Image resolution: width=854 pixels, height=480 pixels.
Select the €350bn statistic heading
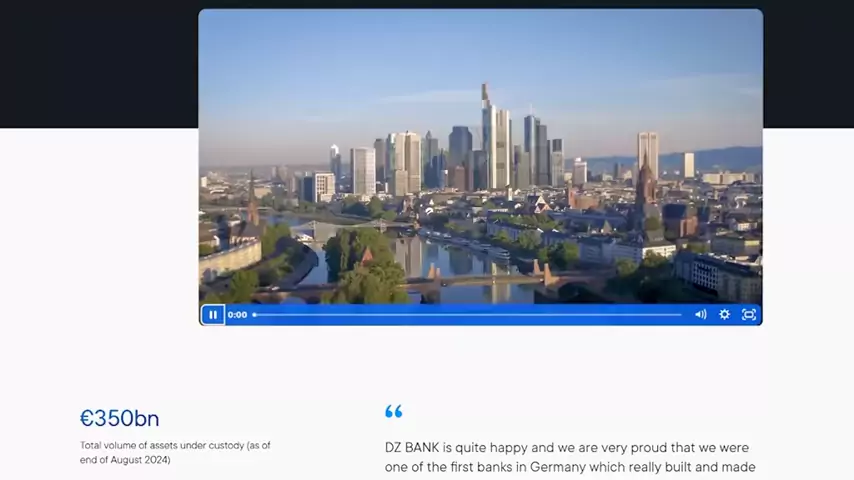pos(119,418)
